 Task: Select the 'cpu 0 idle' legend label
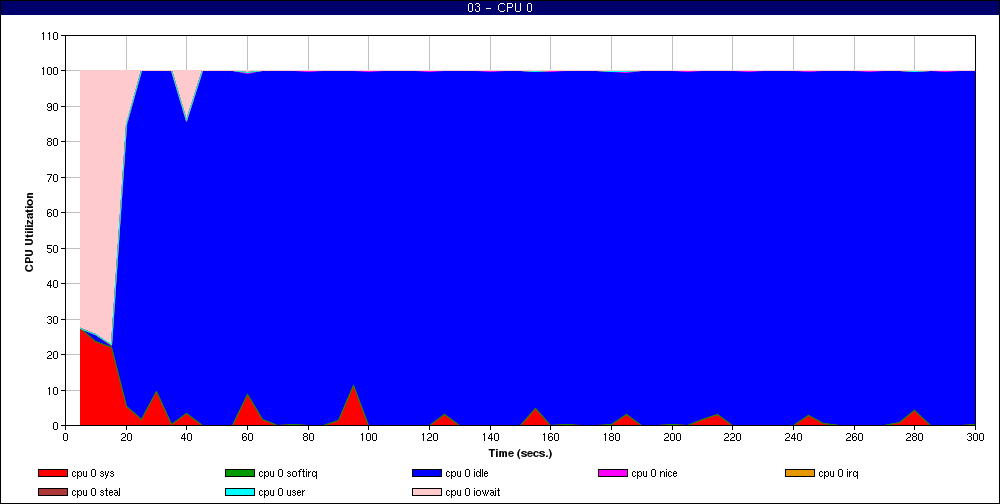467,473
